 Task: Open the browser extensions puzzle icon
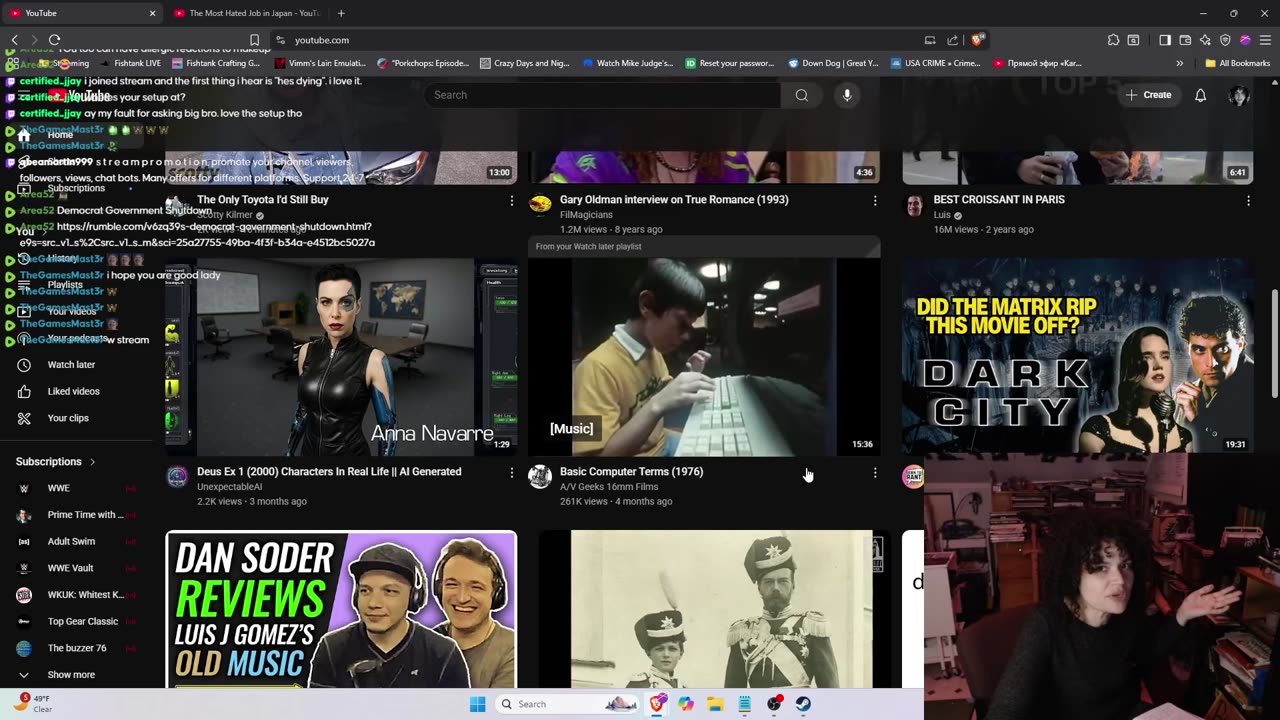click(1113, 40)
